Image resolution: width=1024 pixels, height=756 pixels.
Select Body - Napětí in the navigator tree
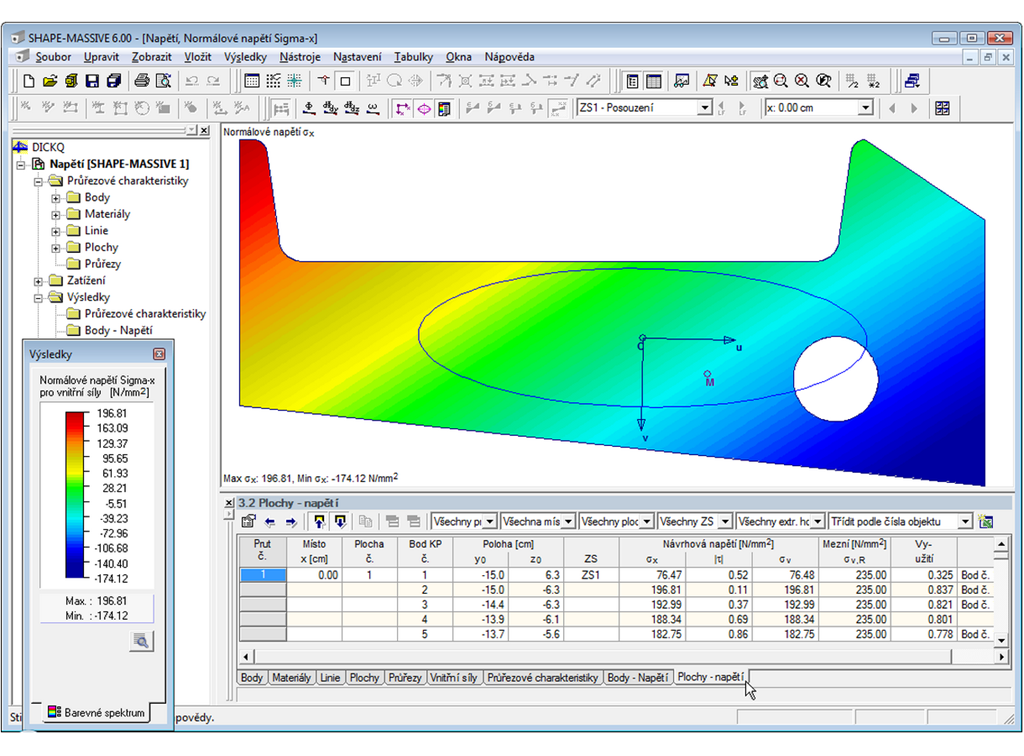click(118, 330)
